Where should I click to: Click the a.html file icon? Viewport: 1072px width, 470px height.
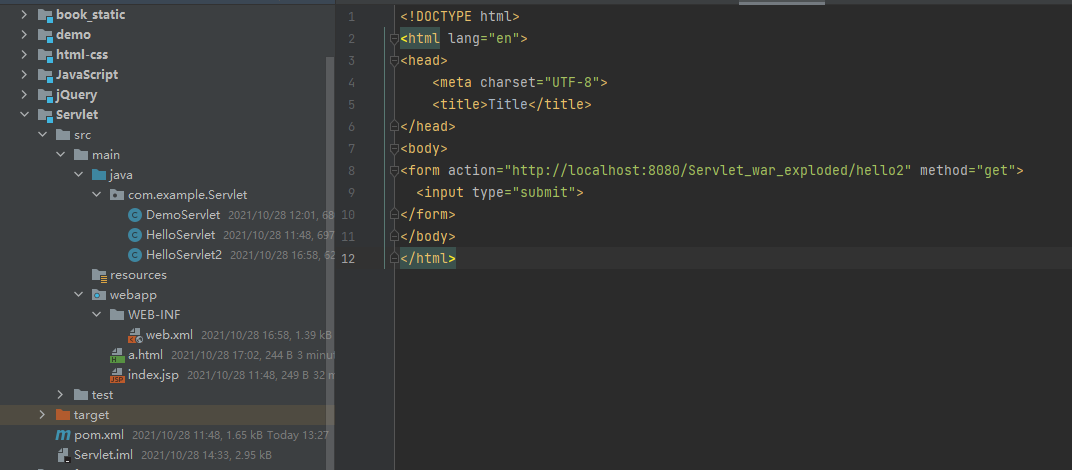click(x=117, y=355)
